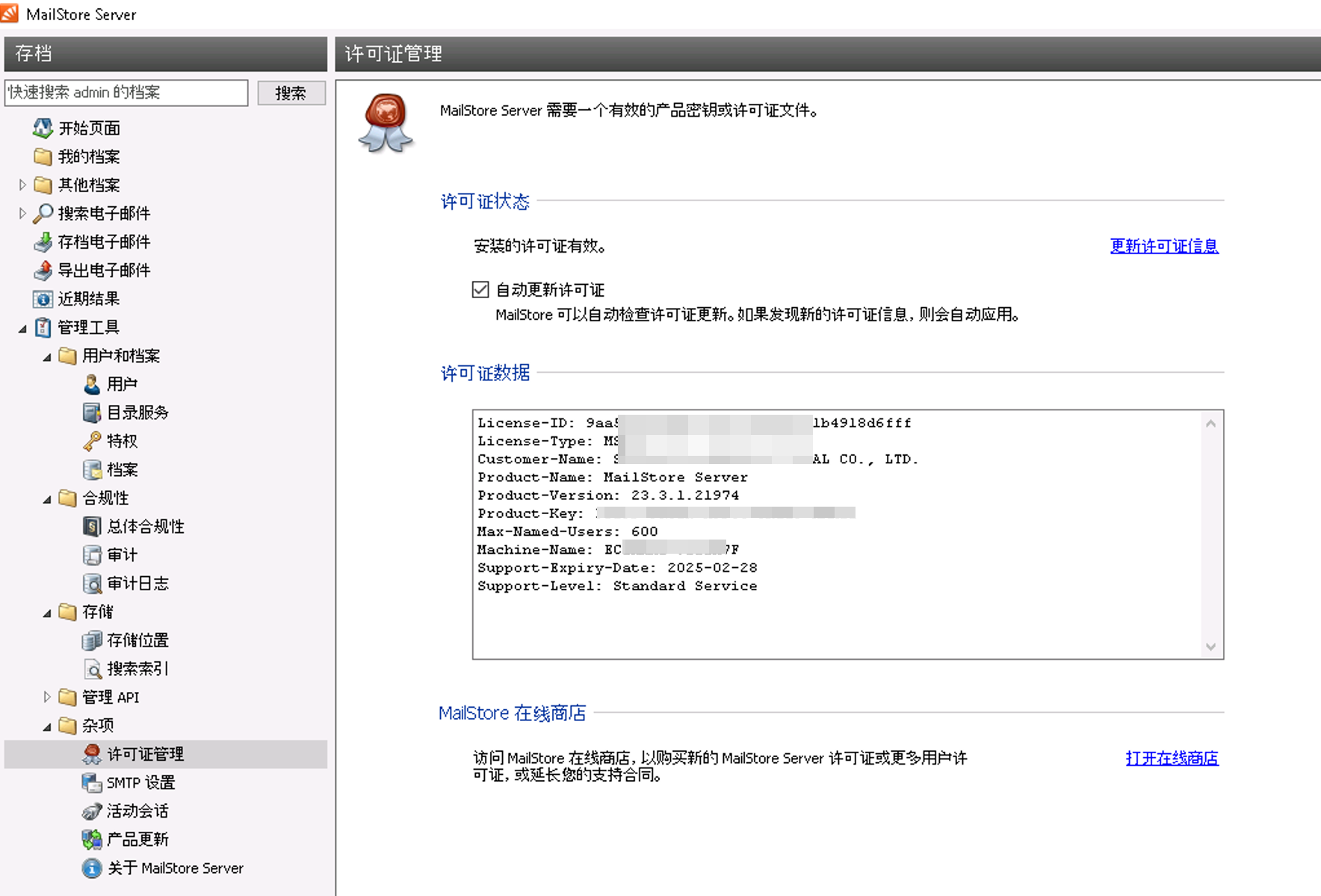Collapse the 合规性 folder node

47,498
